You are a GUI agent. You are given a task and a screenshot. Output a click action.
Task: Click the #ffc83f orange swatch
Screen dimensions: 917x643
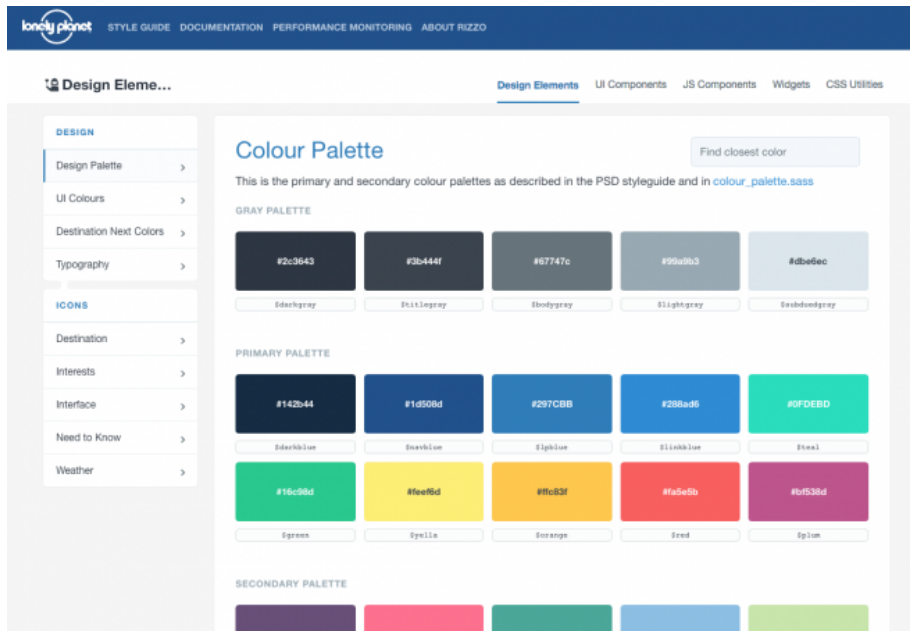pyautogui.click(x=551, y=491)
